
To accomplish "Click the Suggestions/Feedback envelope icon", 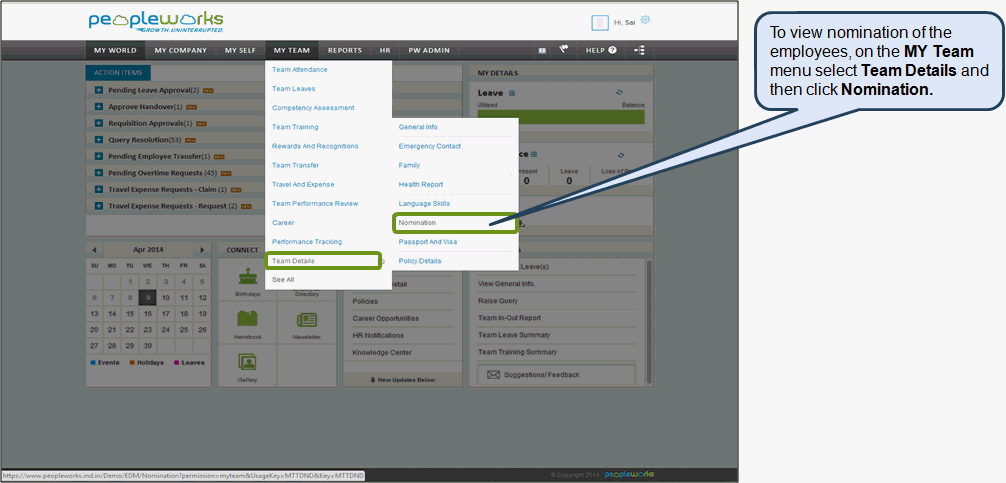I will (493, 375).
